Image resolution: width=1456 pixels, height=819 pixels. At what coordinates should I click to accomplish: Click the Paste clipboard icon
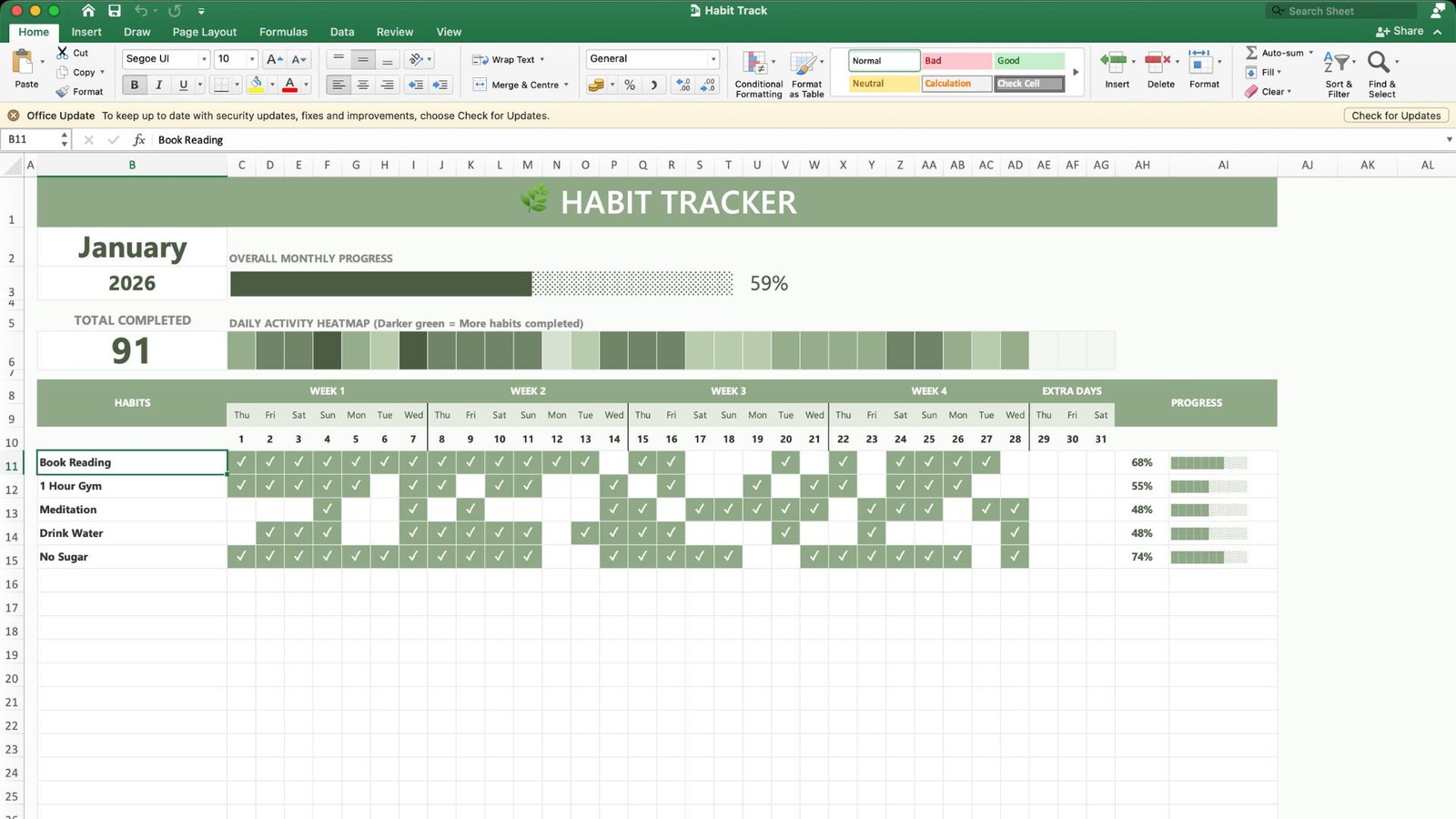click(x=22, y=63)
